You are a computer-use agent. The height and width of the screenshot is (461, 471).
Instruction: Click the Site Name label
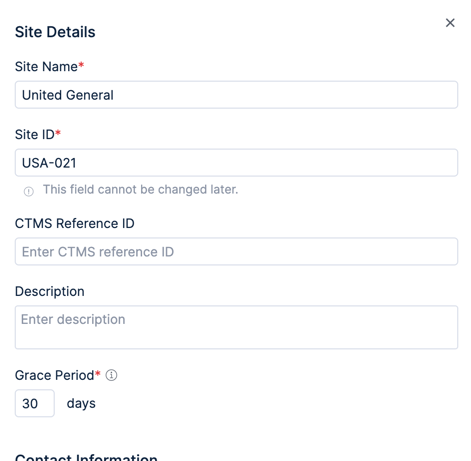46,66
